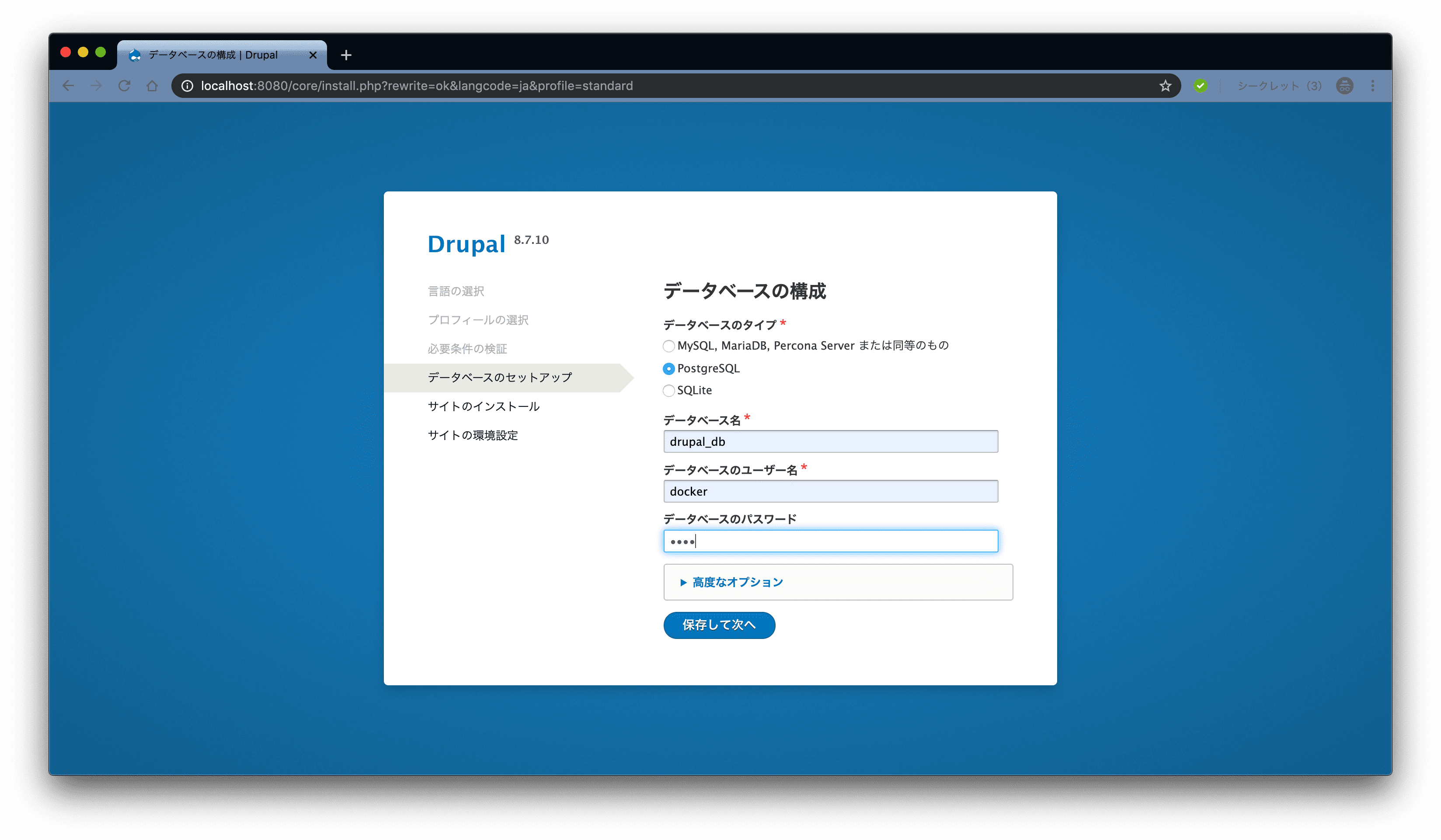Open the home page icon
This screenshot has width=1441, height=840.
(x=152, y=86)
